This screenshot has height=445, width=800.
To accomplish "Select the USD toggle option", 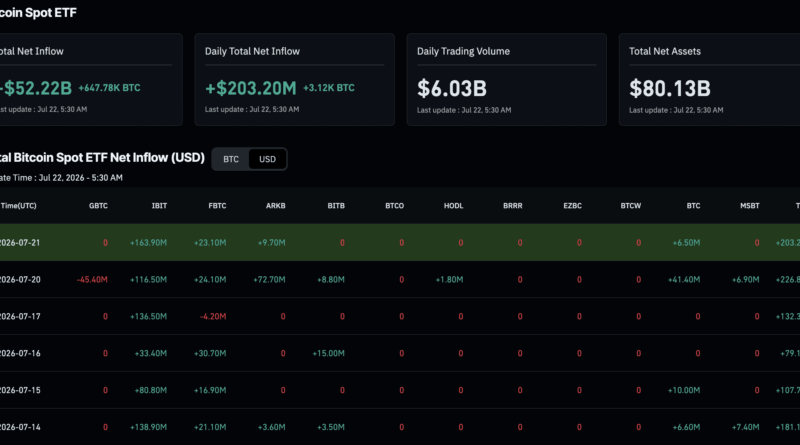I will click(x=267, y=159).
